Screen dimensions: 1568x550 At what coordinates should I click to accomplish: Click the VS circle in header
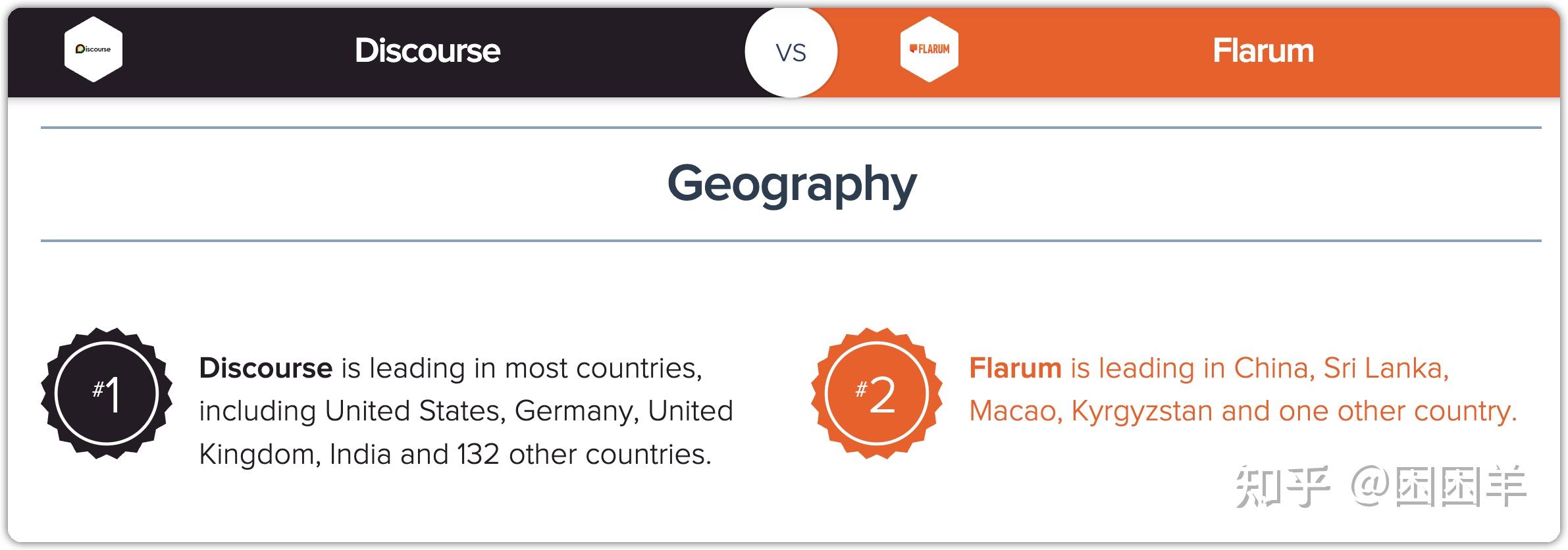point(791,51)
